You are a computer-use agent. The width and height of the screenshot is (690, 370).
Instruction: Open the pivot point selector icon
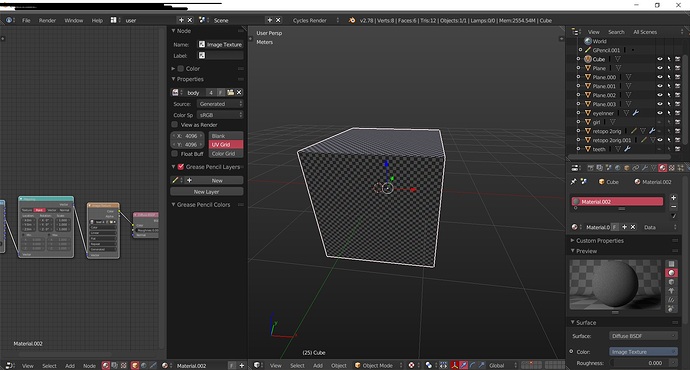(x=428, y=366)
